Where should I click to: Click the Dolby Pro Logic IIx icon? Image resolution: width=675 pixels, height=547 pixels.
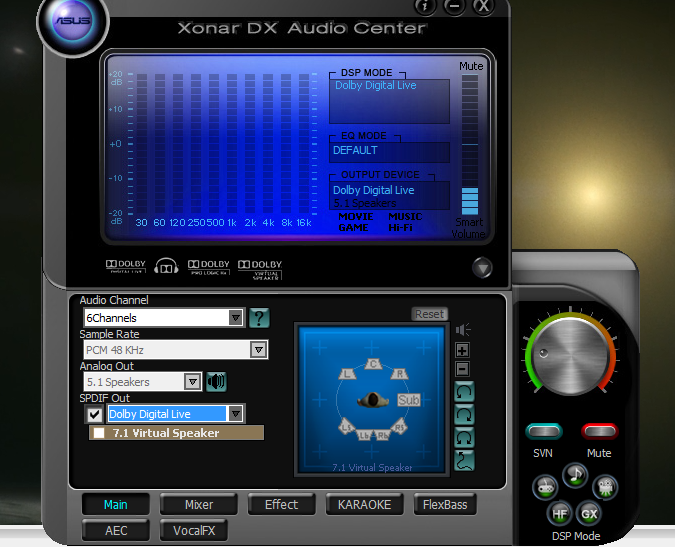tap(209, 267)
